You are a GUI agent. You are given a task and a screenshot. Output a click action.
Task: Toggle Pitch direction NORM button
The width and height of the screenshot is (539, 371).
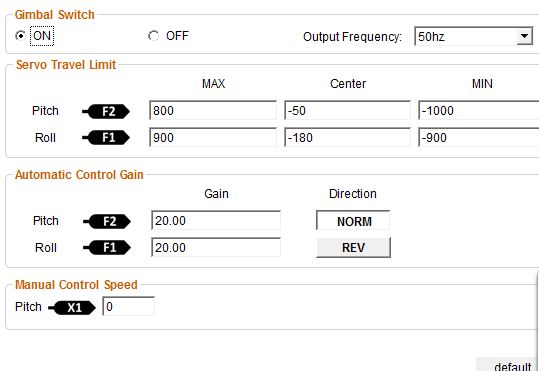[x=353, y=221]
